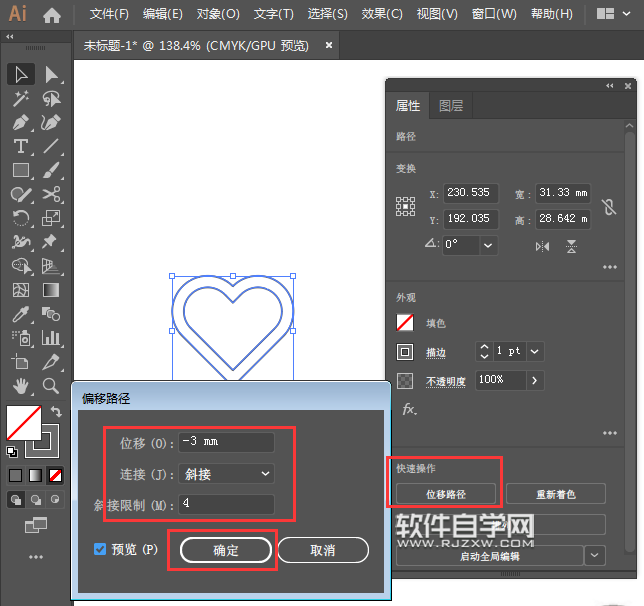Enable Draw Normal mode
The height and width of the screenshot is (606, 644).
point(16,500)
